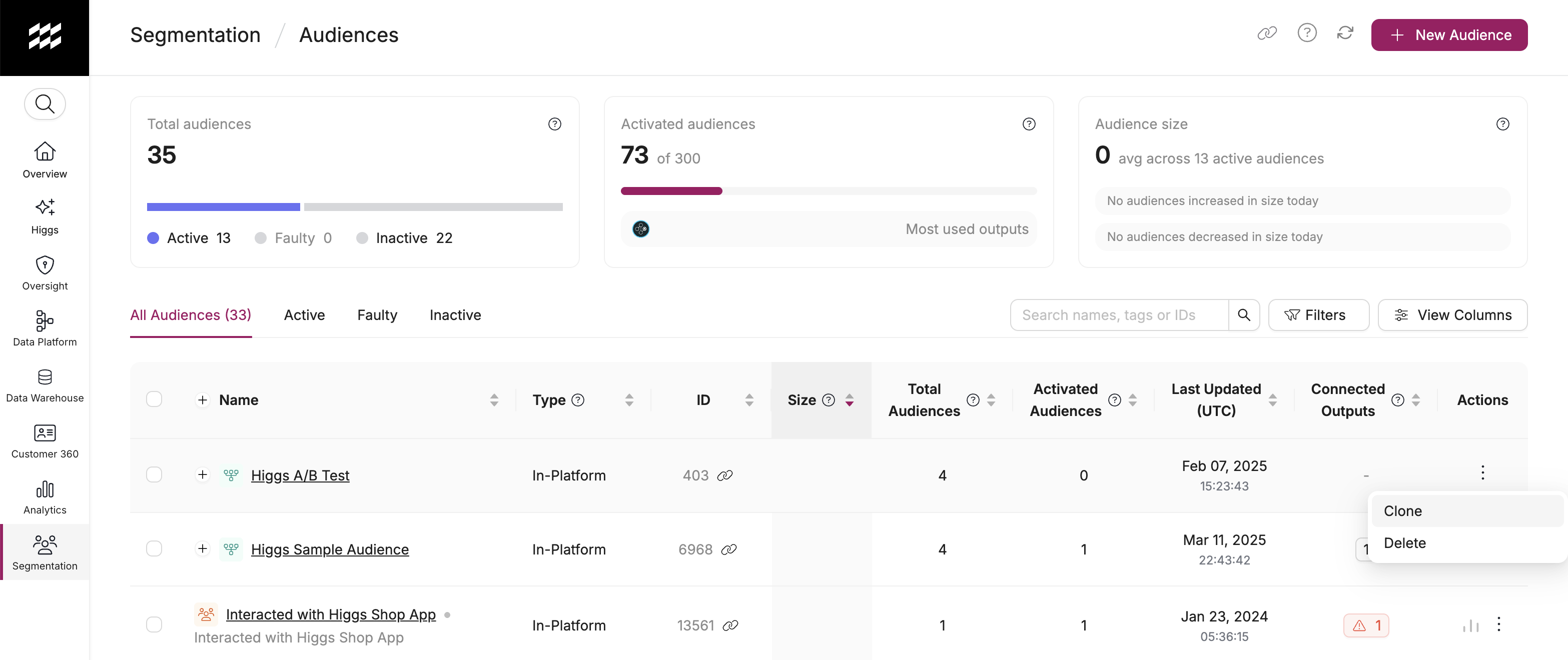Select Interacted with Higgs Shop App checkbox
This screenshot has height=660, width=1568.
point(154,624)
